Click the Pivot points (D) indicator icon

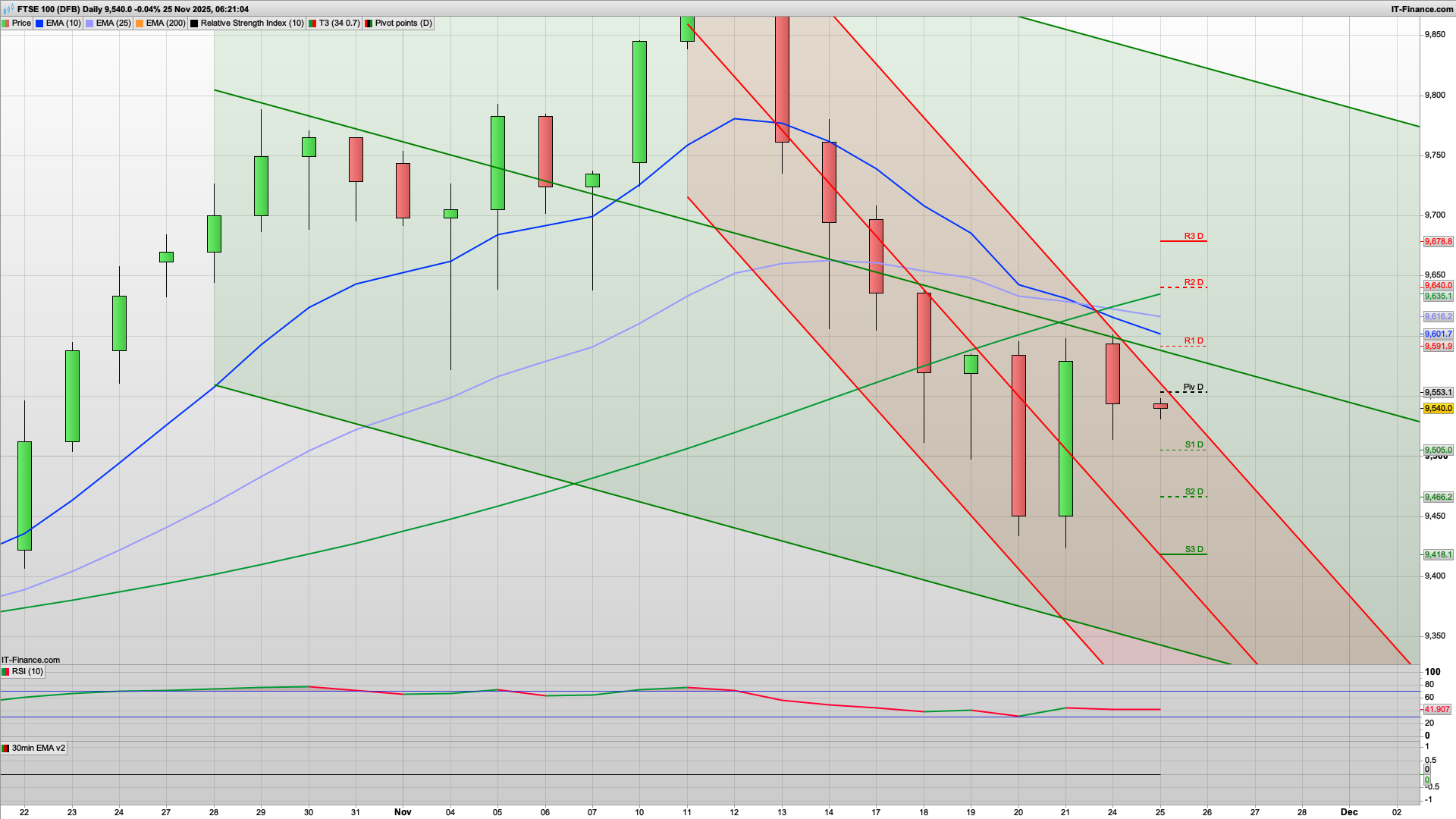[x=369, y=23]
